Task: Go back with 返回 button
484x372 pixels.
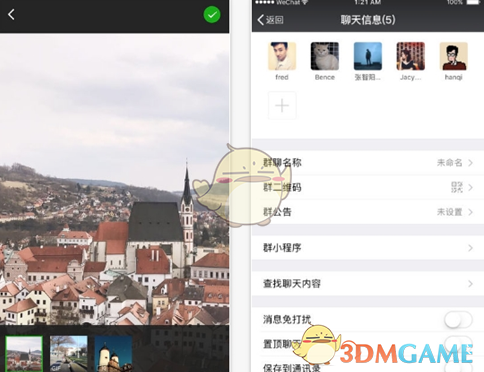Action: (270, 20)
